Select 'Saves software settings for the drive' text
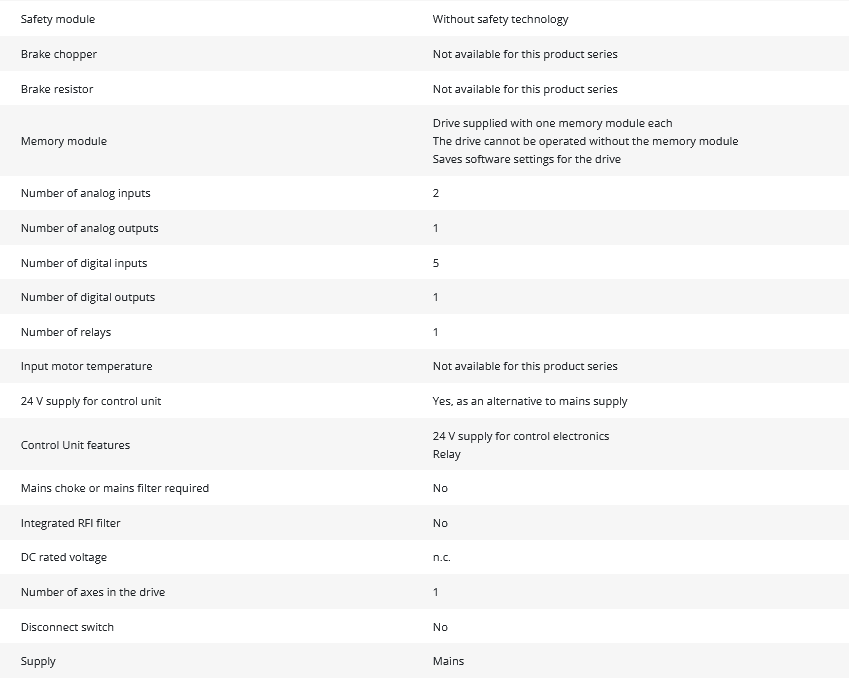 (526, 159)
